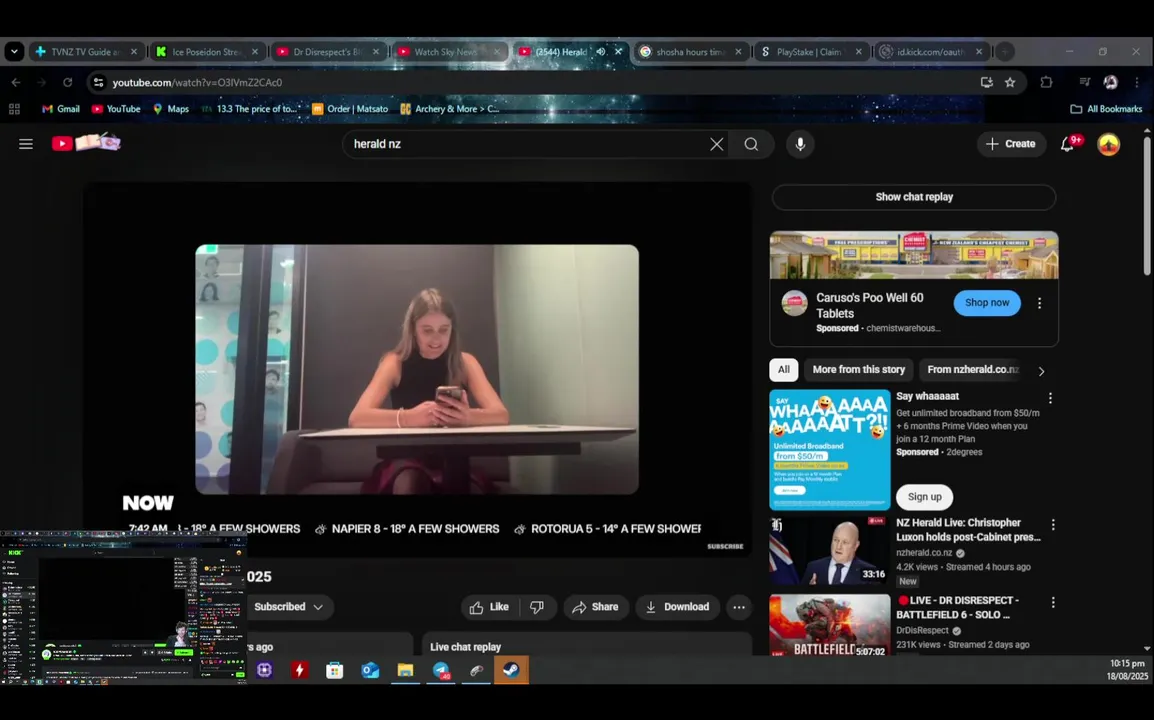
Task: Open more actions ellipsis under the video
Action: [x=739, y=607]
